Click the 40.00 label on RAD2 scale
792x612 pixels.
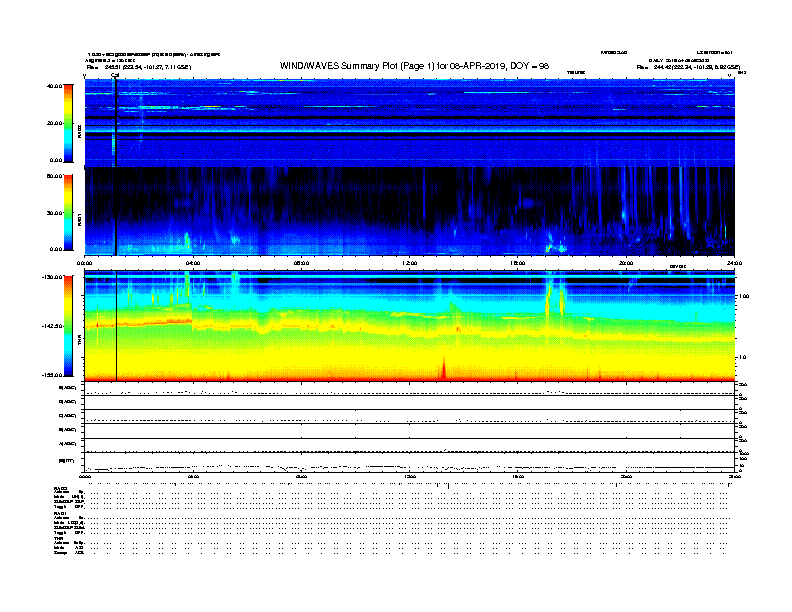pyautogui.click(x=54, y=86)
